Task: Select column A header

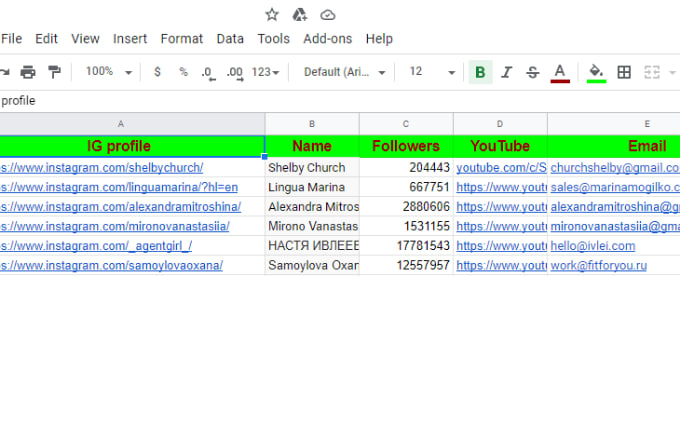Action: (x=132, y=124)
